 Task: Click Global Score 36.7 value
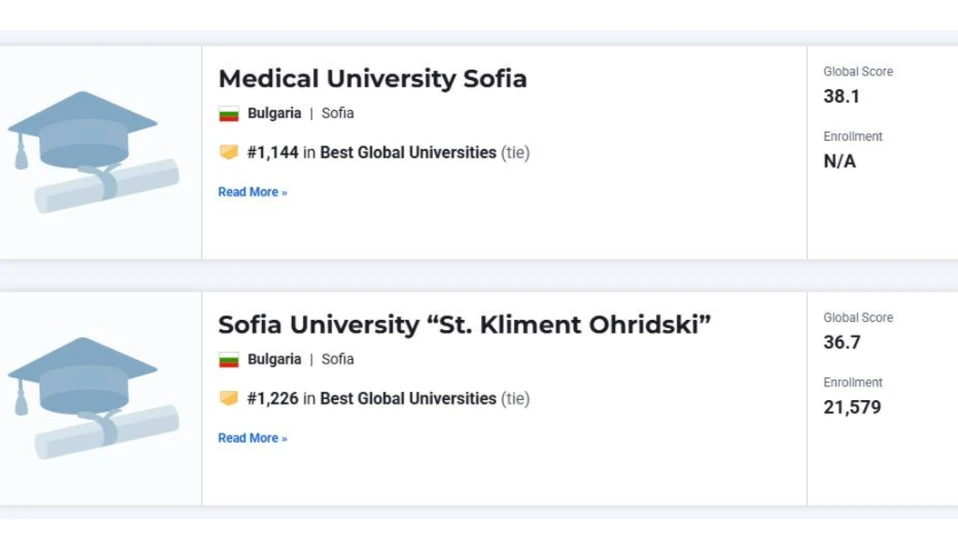pyautogui.click(x=841, y=343)
